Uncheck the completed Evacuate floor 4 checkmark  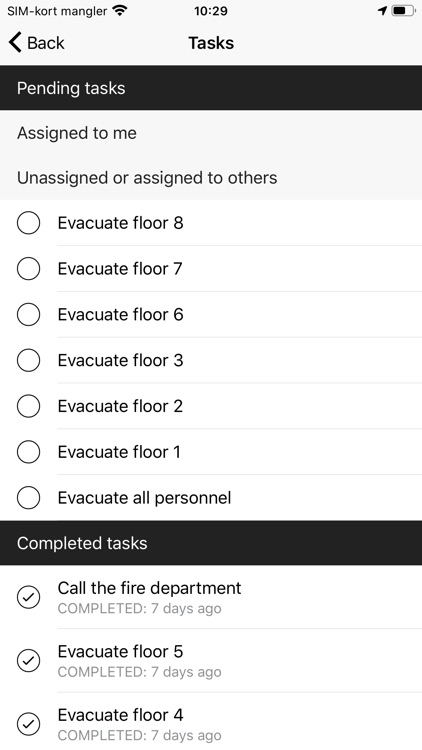(x=28, y=724)
